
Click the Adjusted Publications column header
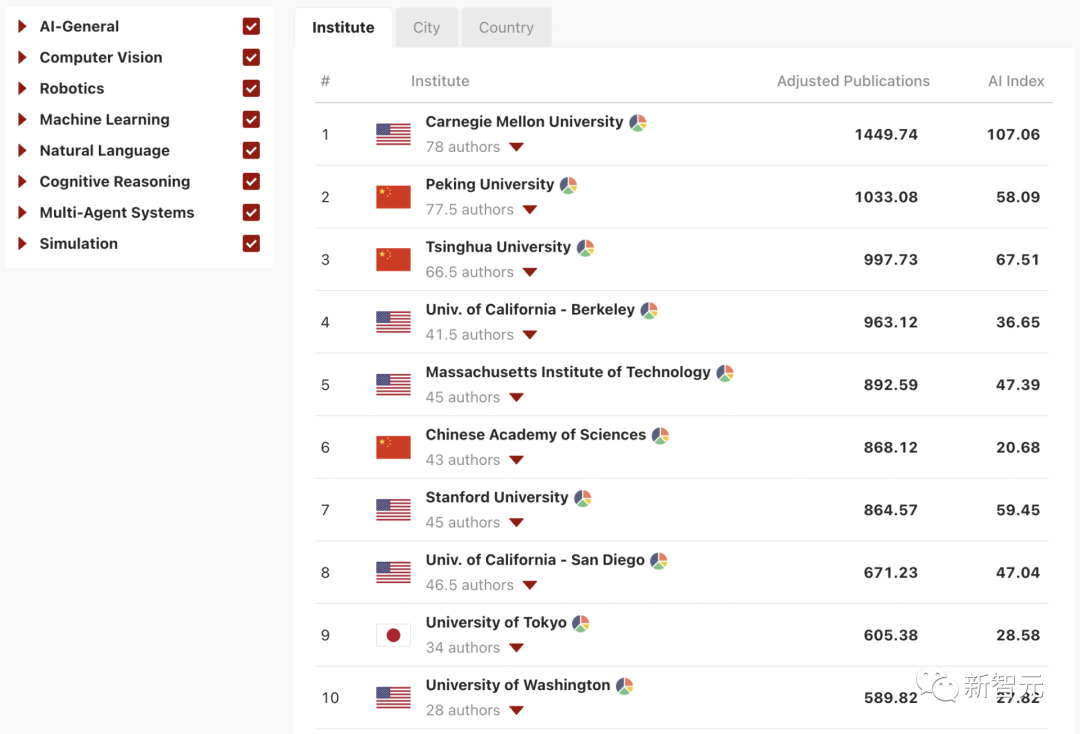click(853, 82)
